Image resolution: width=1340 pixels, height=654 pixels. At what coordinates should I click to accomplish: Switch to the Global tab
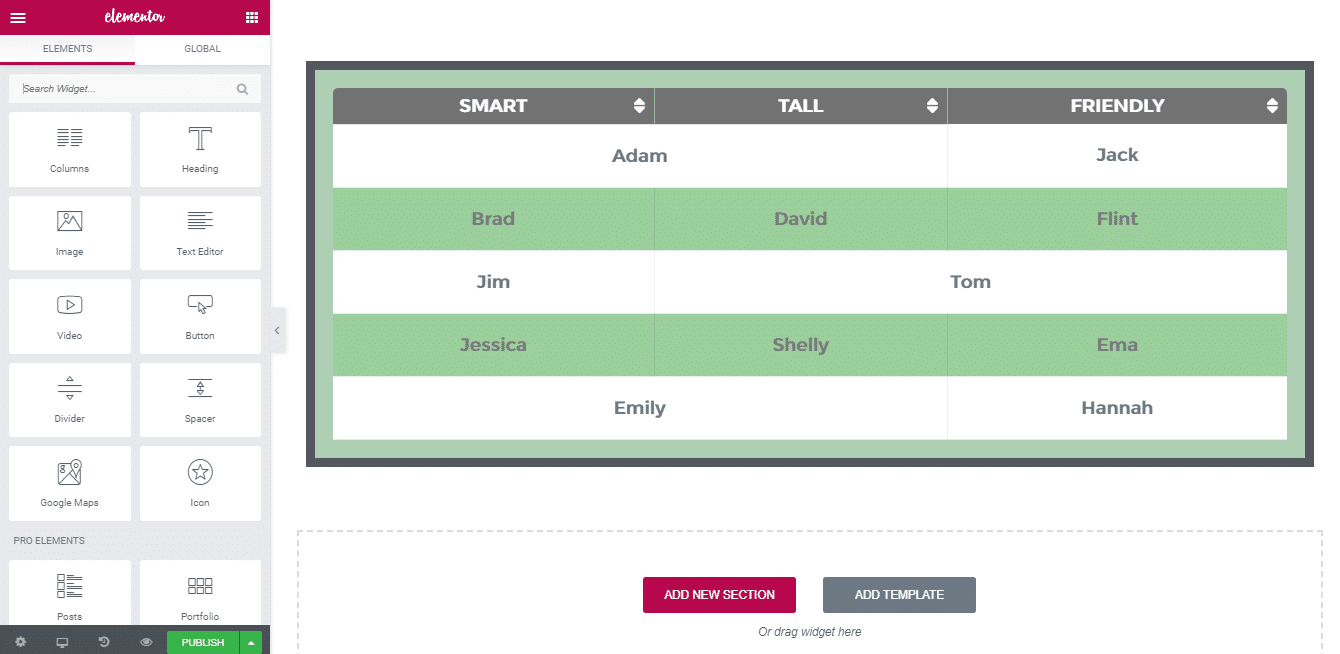(x=202, y=49)
